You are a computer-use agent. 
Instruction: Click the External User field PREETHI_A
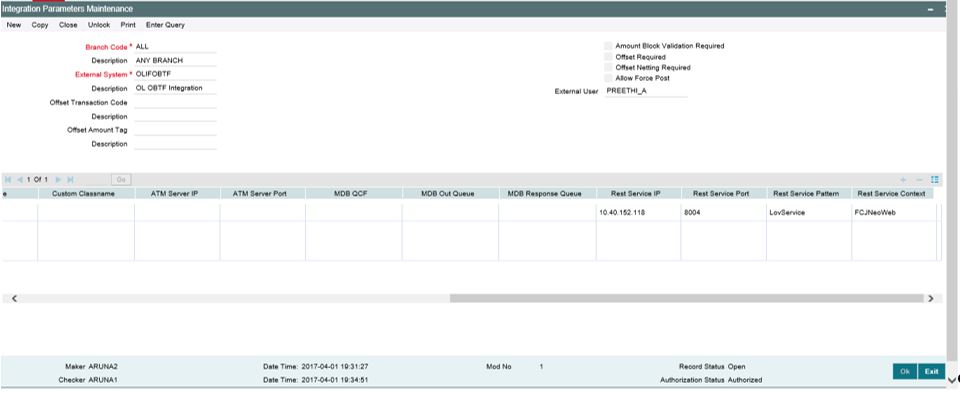coord(646,91)
